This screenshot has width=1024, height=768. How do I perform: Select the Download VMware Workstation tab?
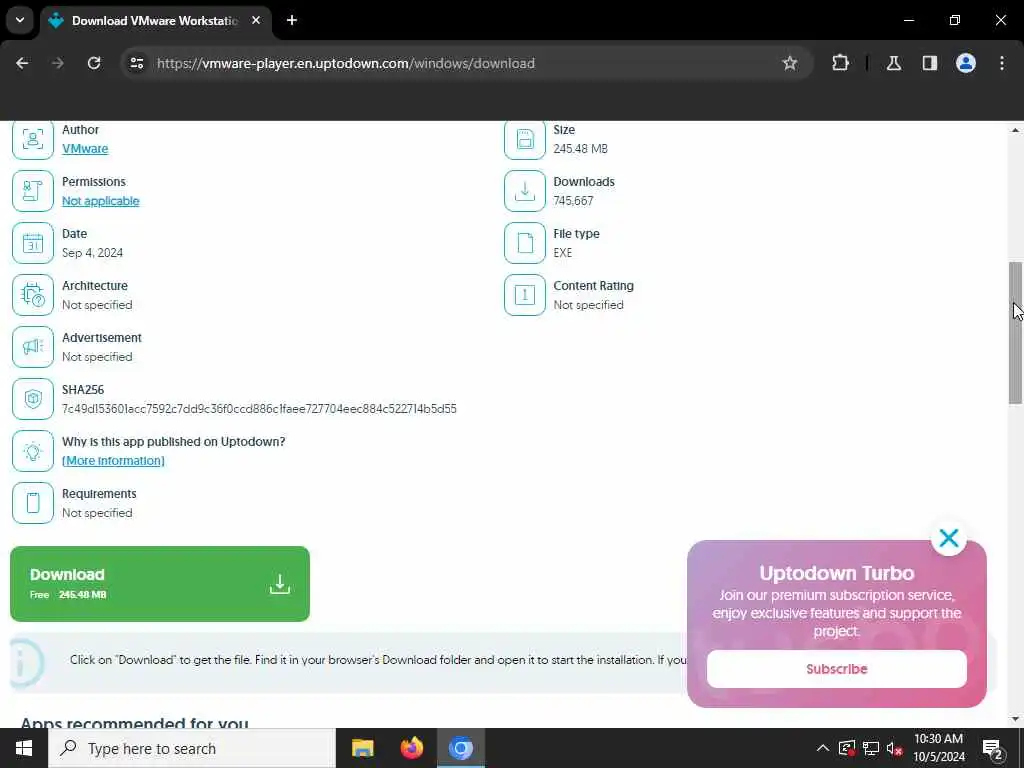(155, 21)
